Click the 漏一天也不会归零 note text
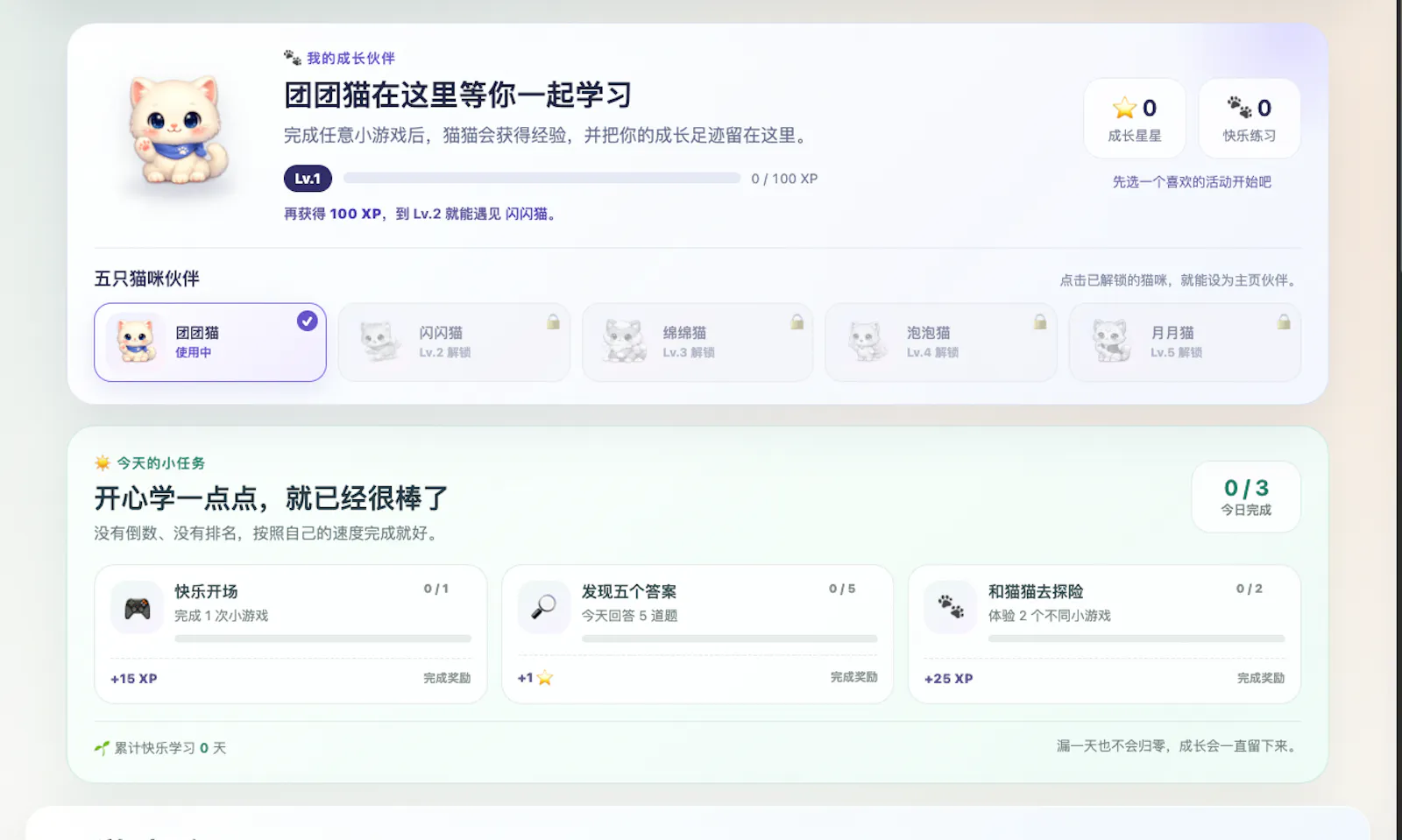 click(x=1178, y=746)
